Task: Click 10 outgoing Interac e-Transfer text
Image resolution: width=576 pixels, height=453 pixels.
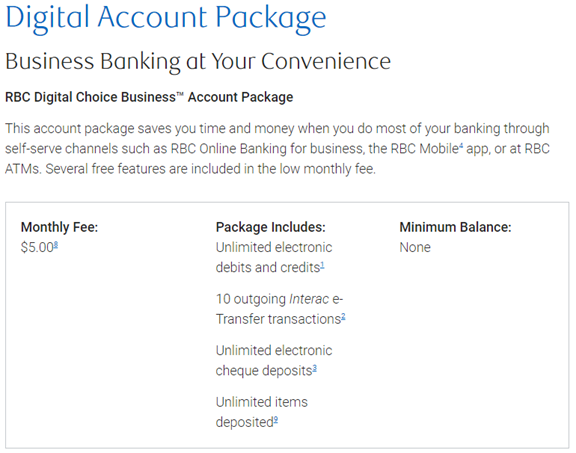Action: [x=279, y=309]
